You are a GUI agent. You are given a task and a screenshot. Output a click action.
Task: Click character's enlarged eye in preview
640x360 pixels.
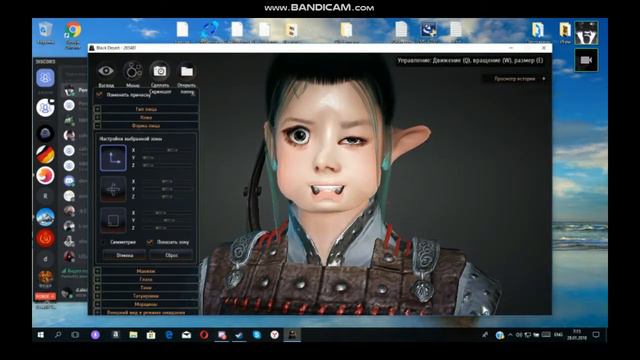point(300,135)
